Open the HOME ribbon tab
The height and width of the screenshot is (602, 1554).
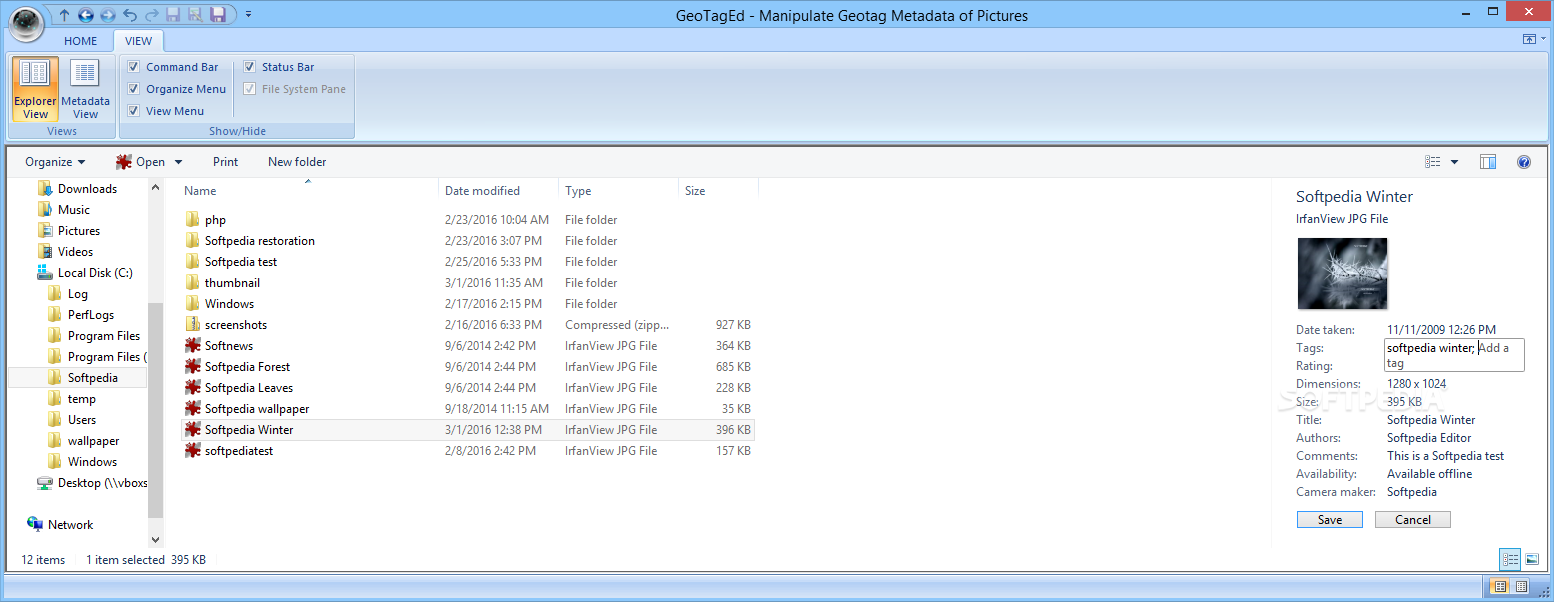[x=81, y=41]
